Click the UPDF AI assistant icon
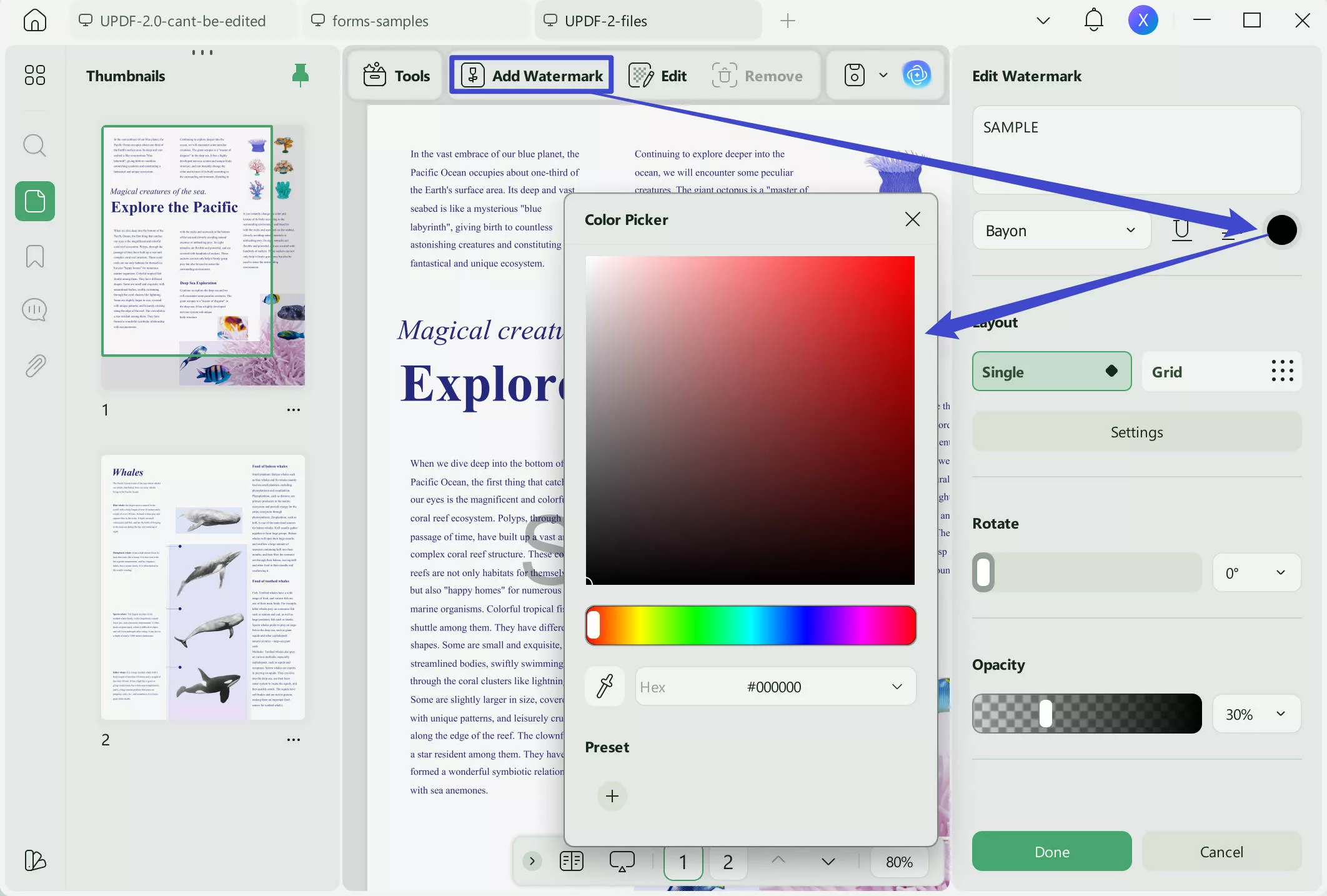Image resolution: width=1327 pixels, height=896 pixels. (x=917, y=76)
